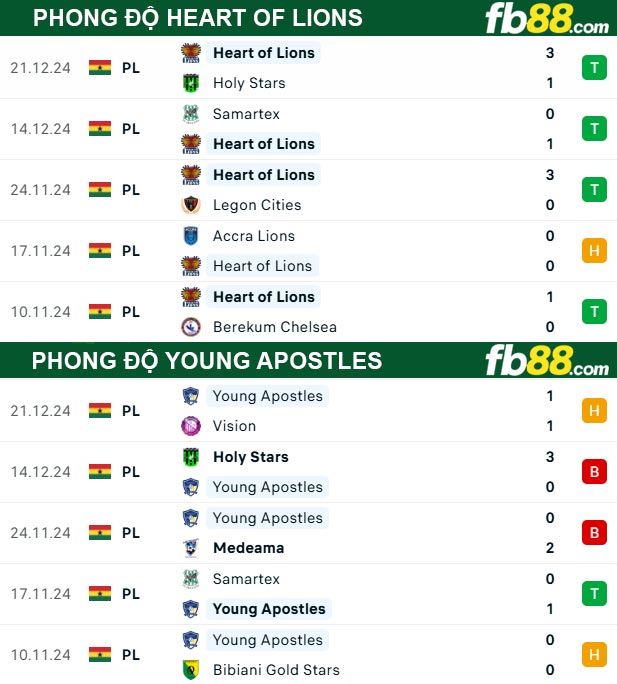Click the Vision club logo
The height and width of the screenshot is (684, 617).
[191, 426]
